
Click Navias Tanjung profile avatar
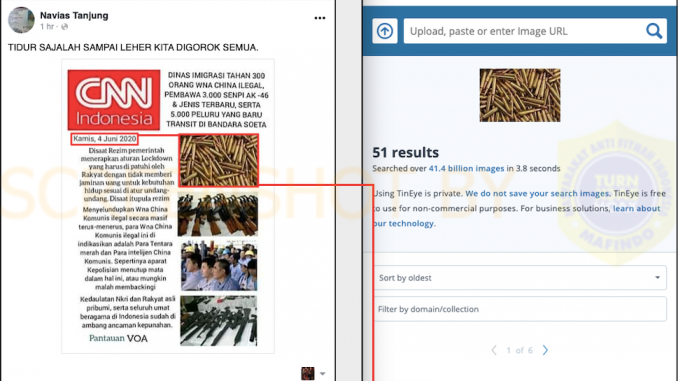pyautogui.click(x=21, y=20)
